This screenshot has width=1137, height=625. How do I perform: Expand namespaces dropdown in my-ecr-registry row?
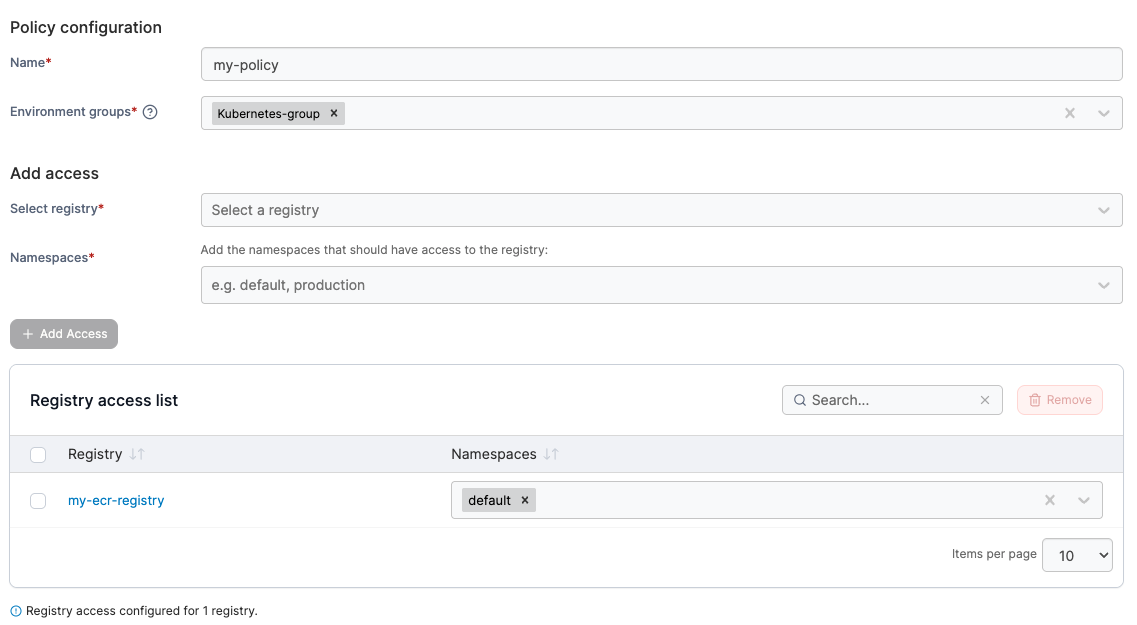pos(1084,501)
